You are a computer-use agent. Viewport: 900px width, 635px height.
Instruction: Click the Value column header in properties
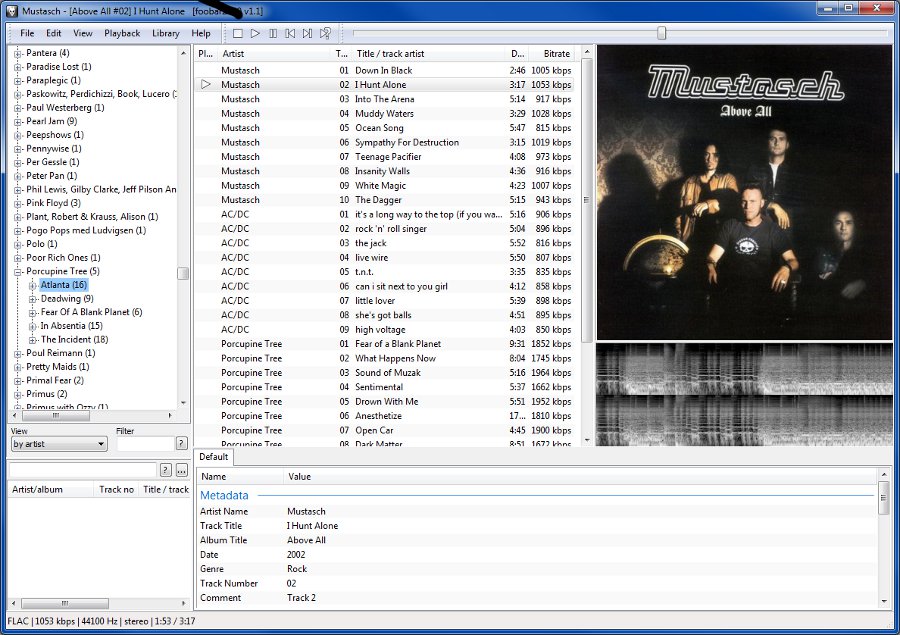pyautogui.click(x=580, y=477)
